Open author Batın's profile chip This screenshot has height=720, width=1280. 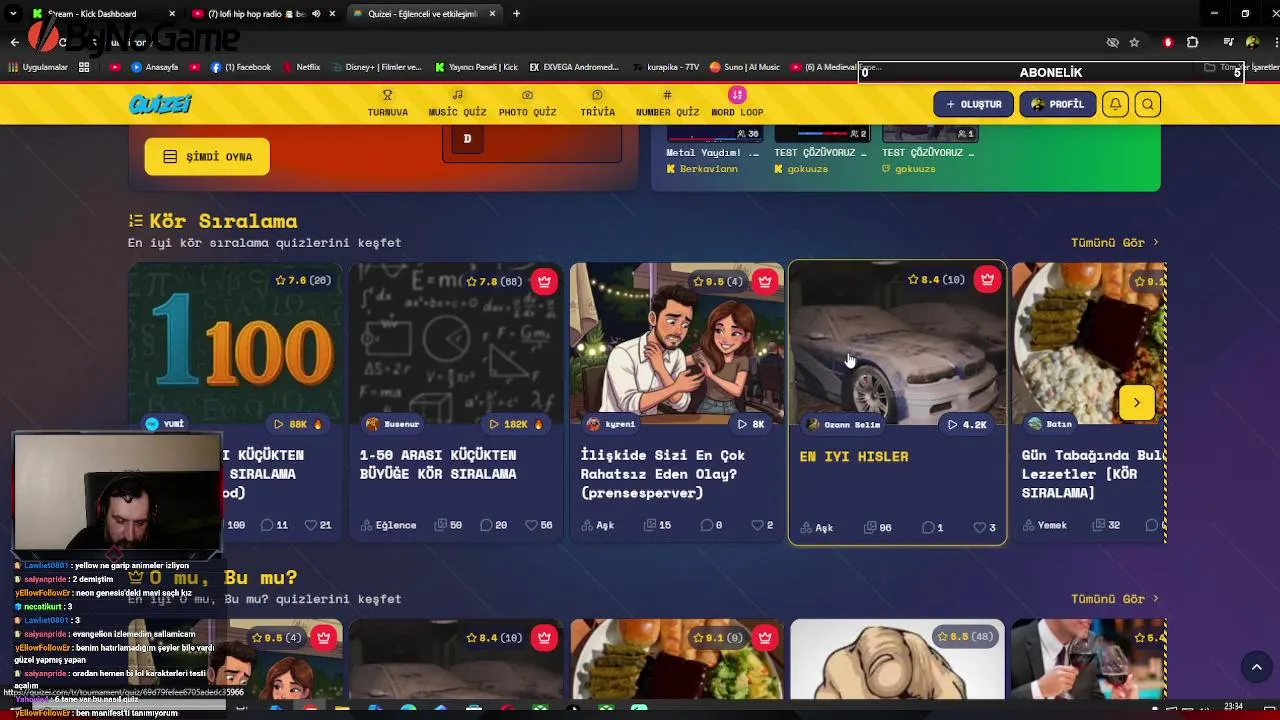[1050, 424]
